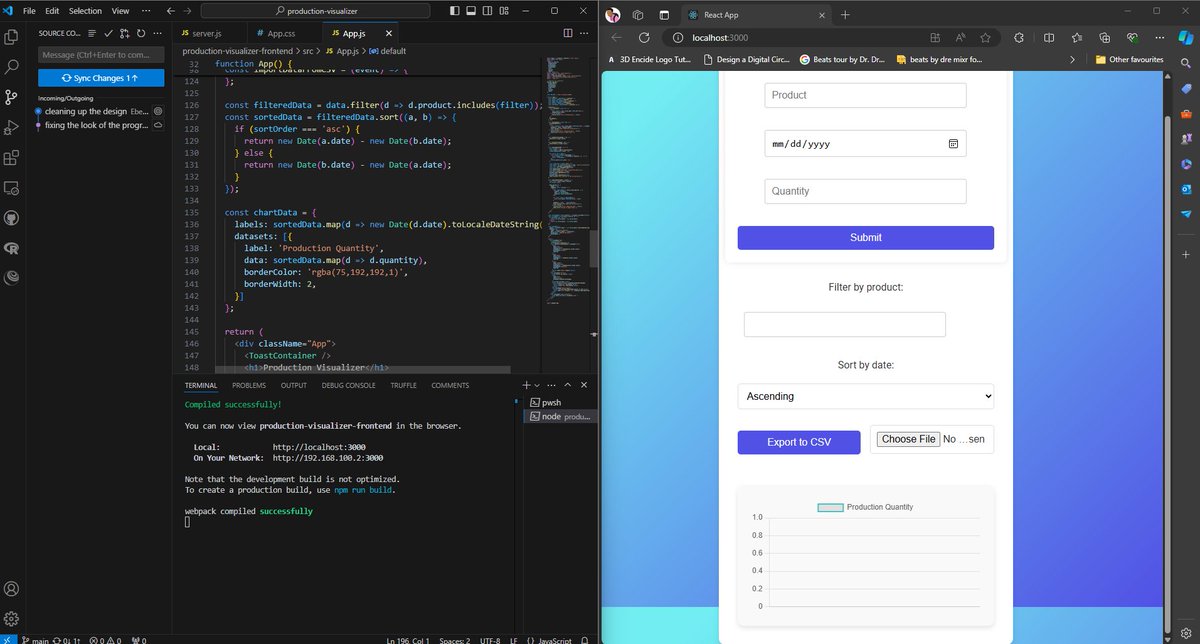
Task: Open the Extensions view icon in activity bar
Action: pos(12,157)
